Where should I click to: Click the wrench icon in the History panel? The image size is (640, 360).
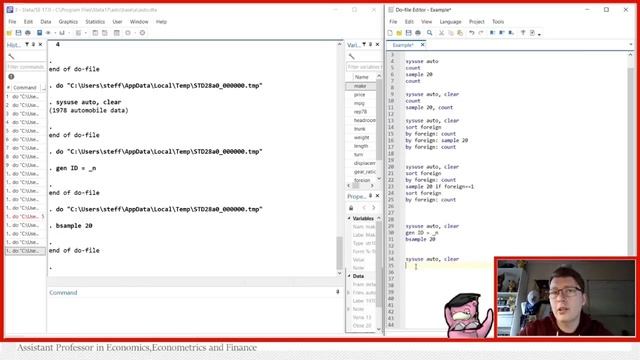(x=11, y=56)
